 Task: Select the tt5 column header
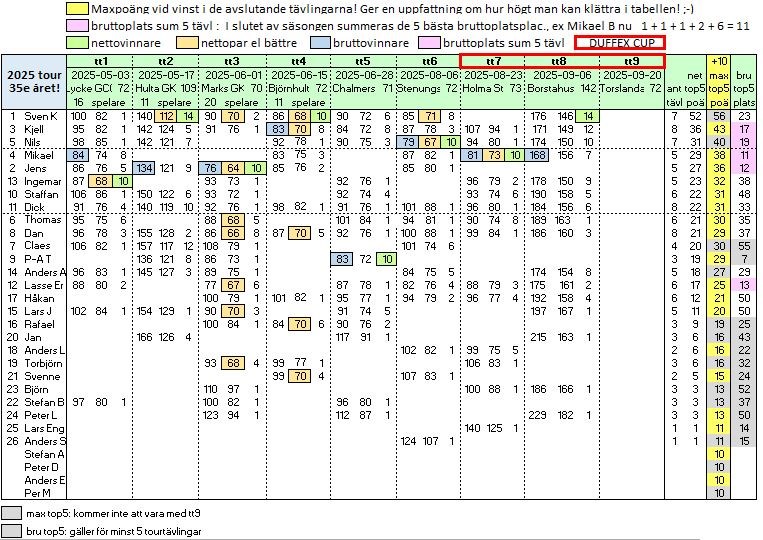click(x=362, y=62)
